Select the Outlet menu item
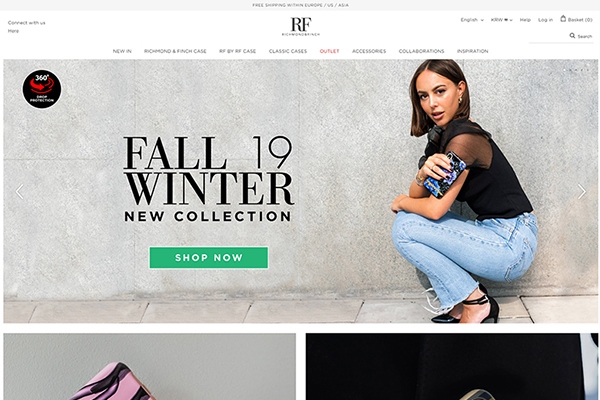 (x=329, y=51)
